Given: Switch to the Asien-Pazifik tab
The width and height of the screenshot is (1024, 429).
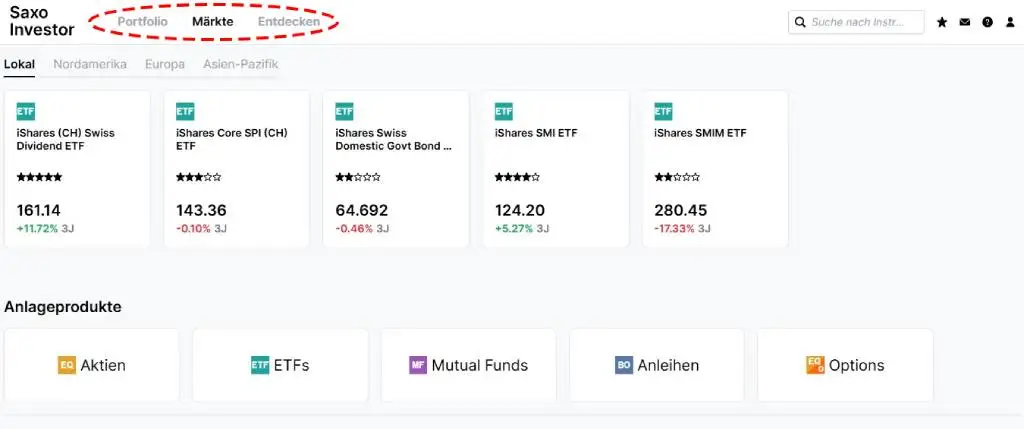Looking at the screenshot, I should pos(240,65).
